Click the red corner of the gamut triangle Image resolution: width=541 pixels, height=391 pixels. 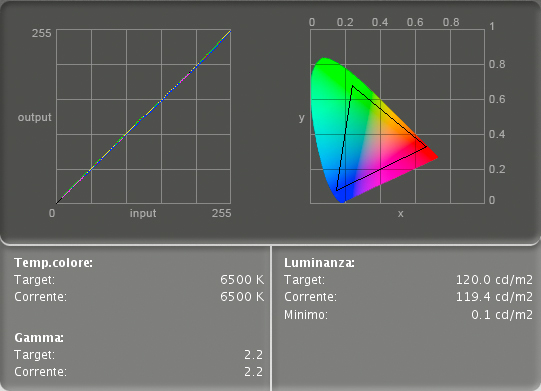(427, 147)
